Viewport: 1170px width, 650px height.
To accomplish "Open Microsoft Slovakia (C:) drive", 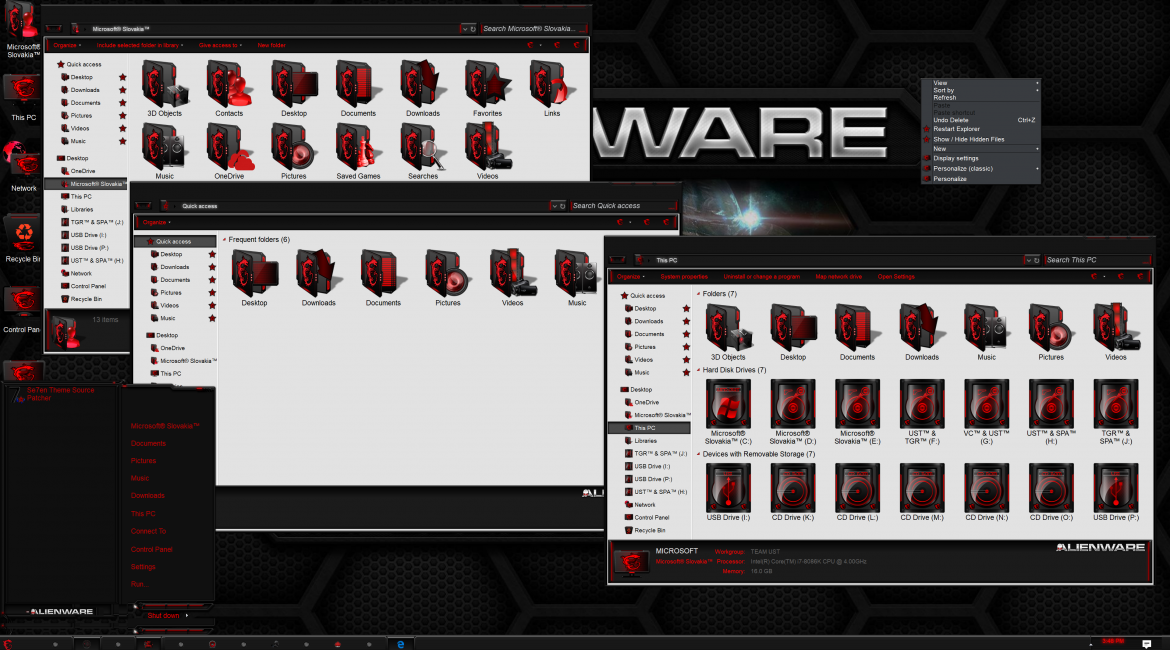I will pyautogui.click(x=728, y=412).
